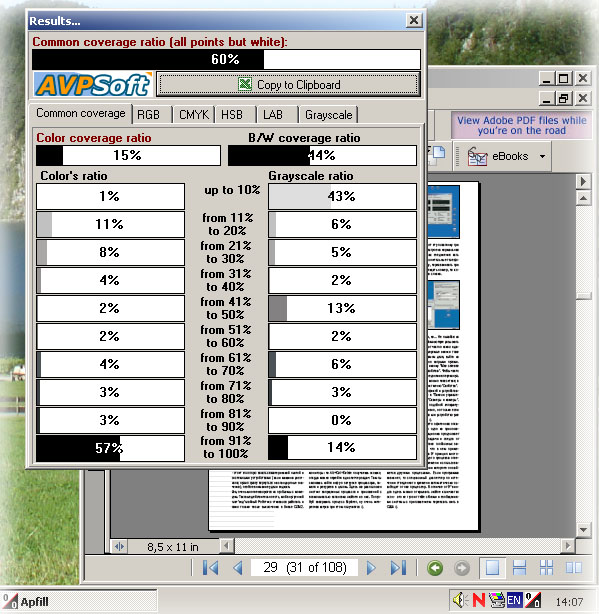Click the page number field 29 (31 of 108)

(305, 567)
